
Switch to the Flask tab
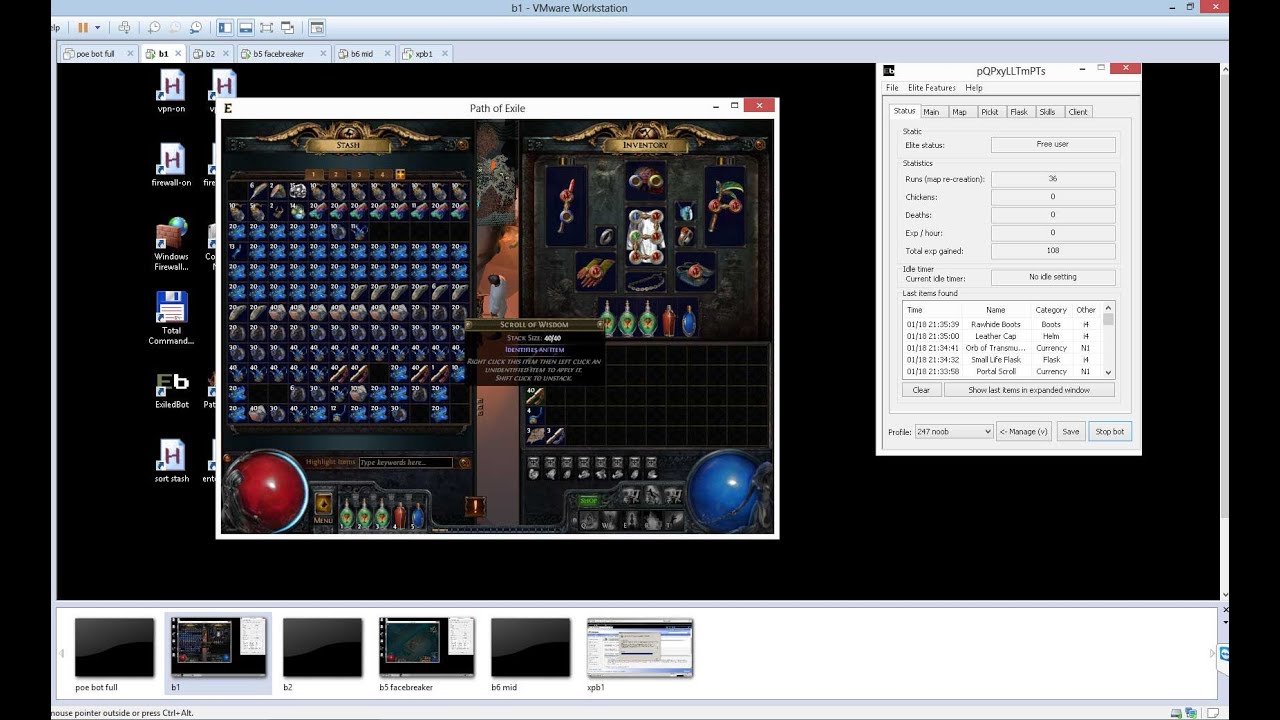[x=1019, y=112]
